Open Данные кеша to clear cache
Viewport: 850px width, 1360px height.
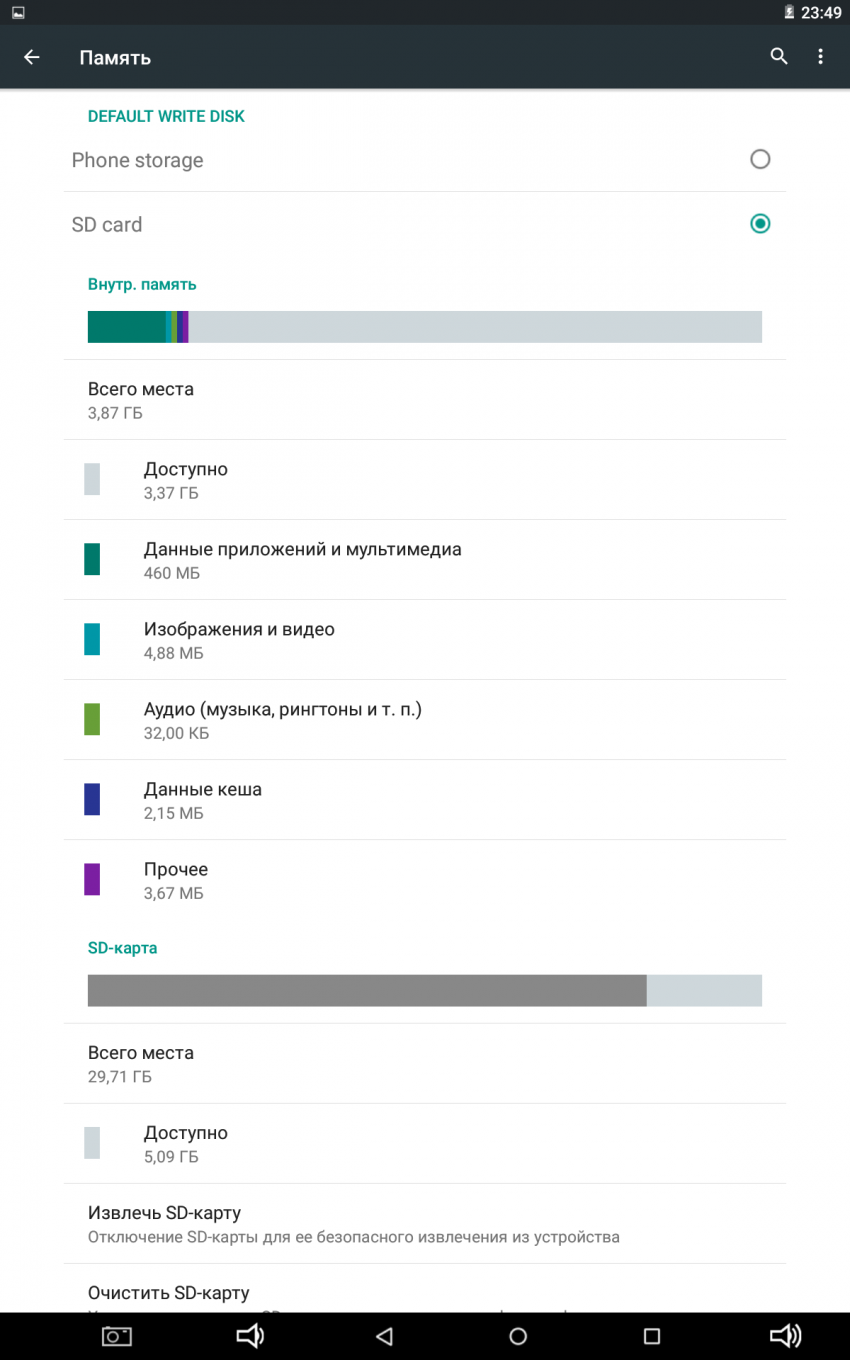click(203, 799)
